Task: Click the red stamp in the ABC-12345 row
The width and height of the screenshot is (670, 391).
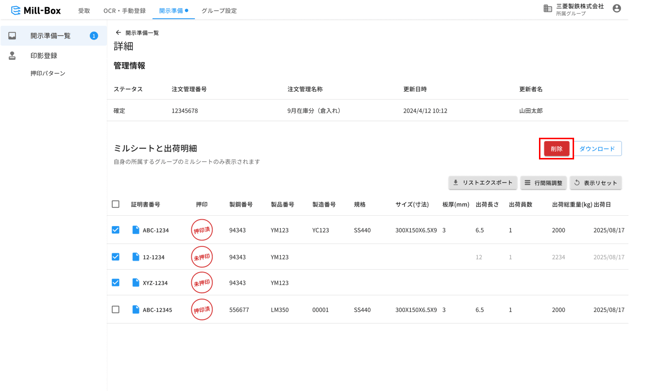Action: [x=202, y=309]
